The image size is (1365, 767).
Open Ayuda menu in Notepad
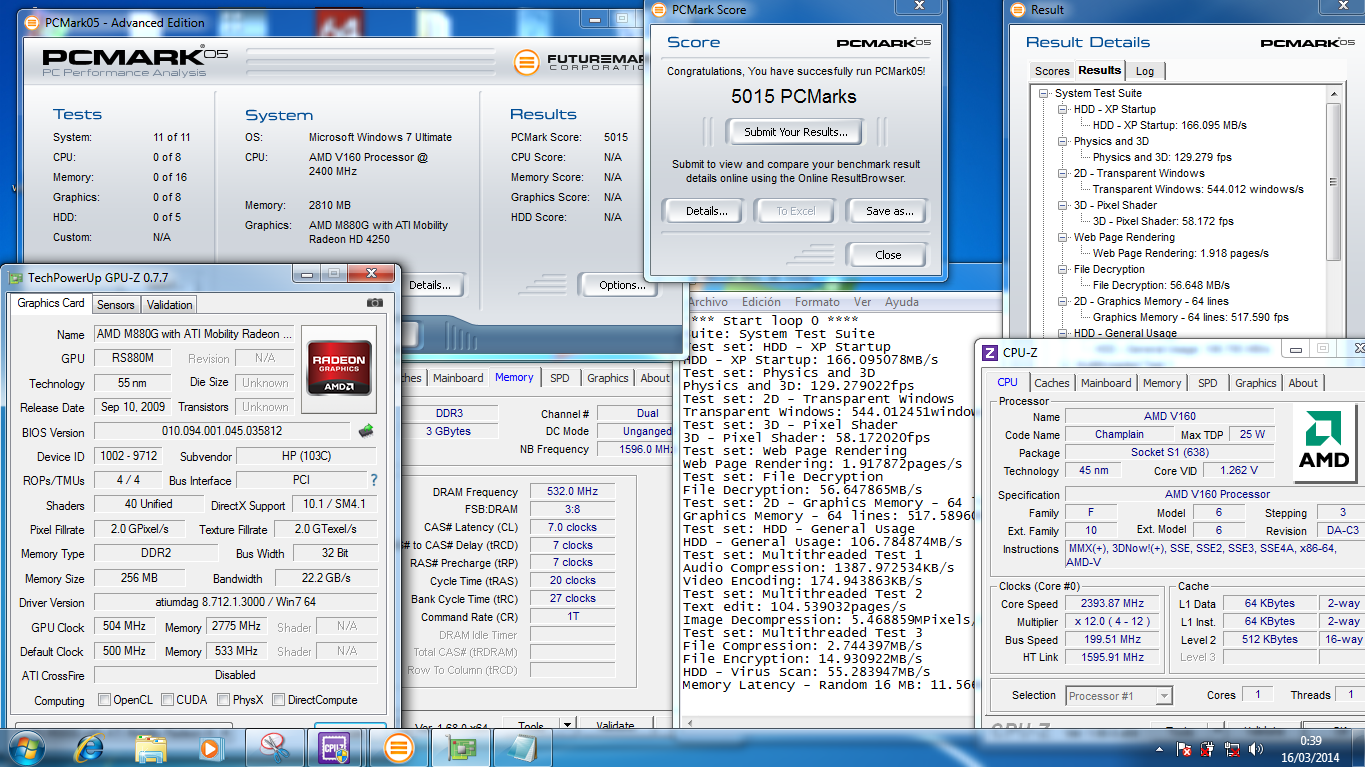[901, 302]
